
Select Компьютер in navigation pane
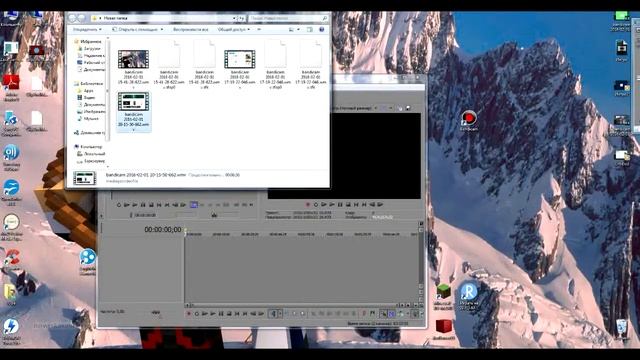(x=88, y=147)
